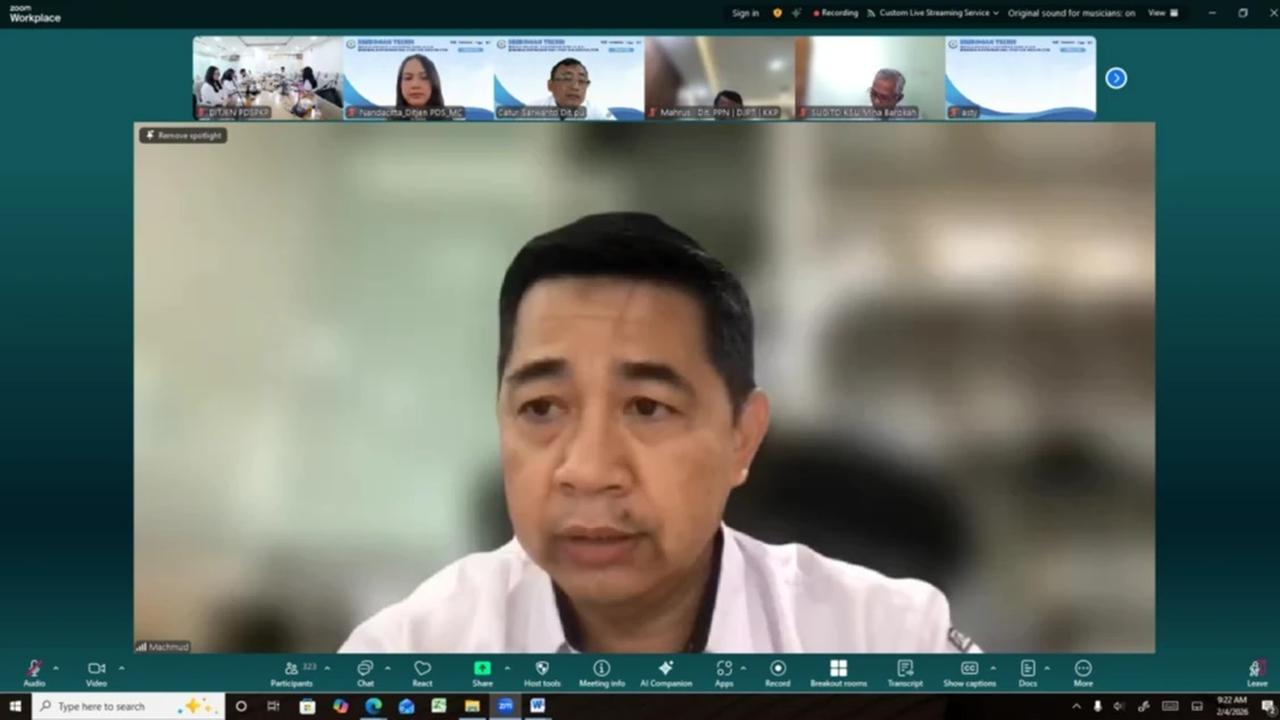Open Word from taskbar
Viewport: 1280px width, 720px height.
coord(537,706)
